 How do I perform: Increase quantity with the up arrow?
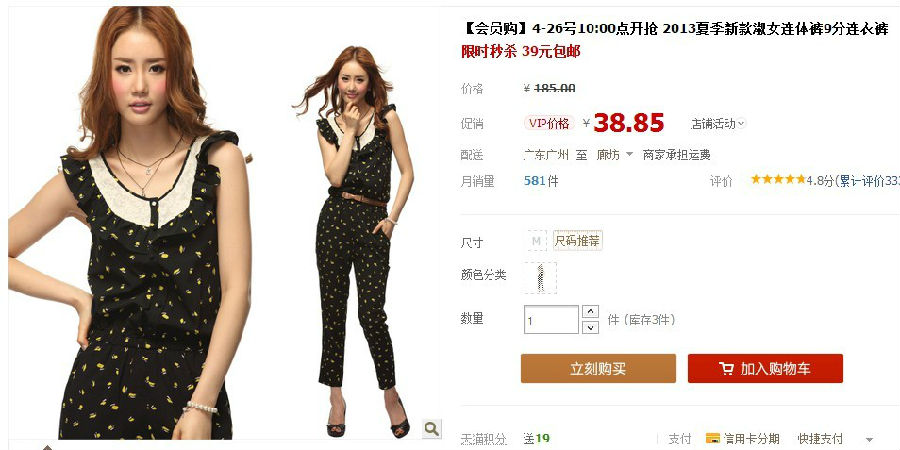[x=590, y=312]
